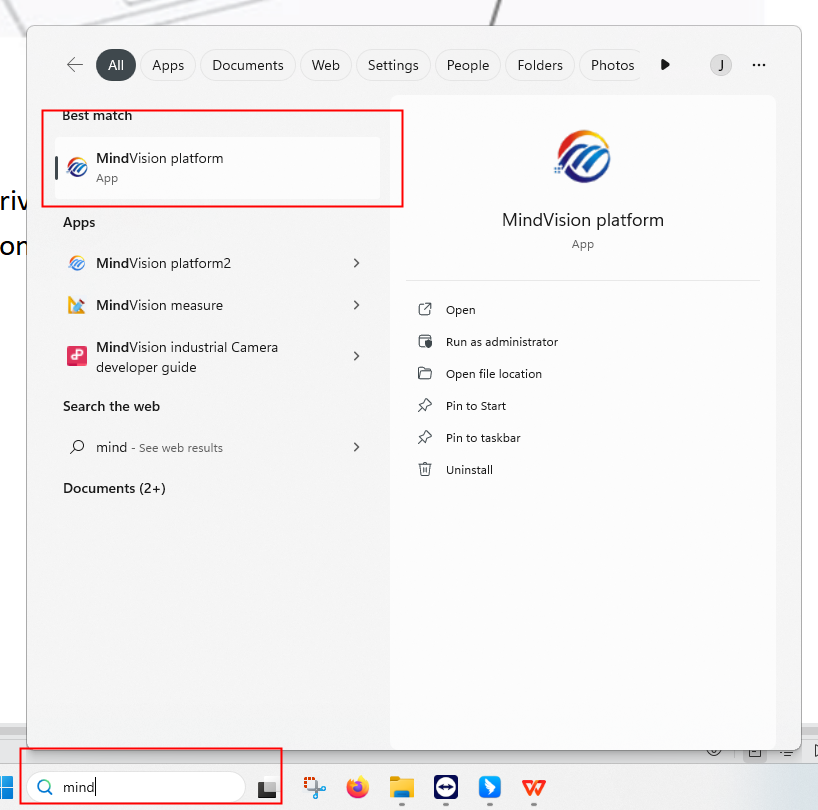Screen dimensions: 818x810
Task: Click the large MindVision platform logo
Action: pyautogui.click(x=582, y=156)
